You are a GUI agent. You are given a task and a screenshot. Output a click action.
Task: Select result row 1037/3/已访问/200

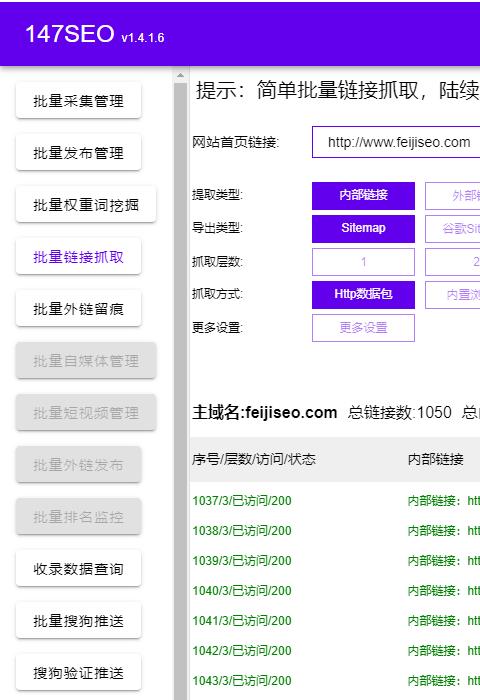tap(335, 501)
